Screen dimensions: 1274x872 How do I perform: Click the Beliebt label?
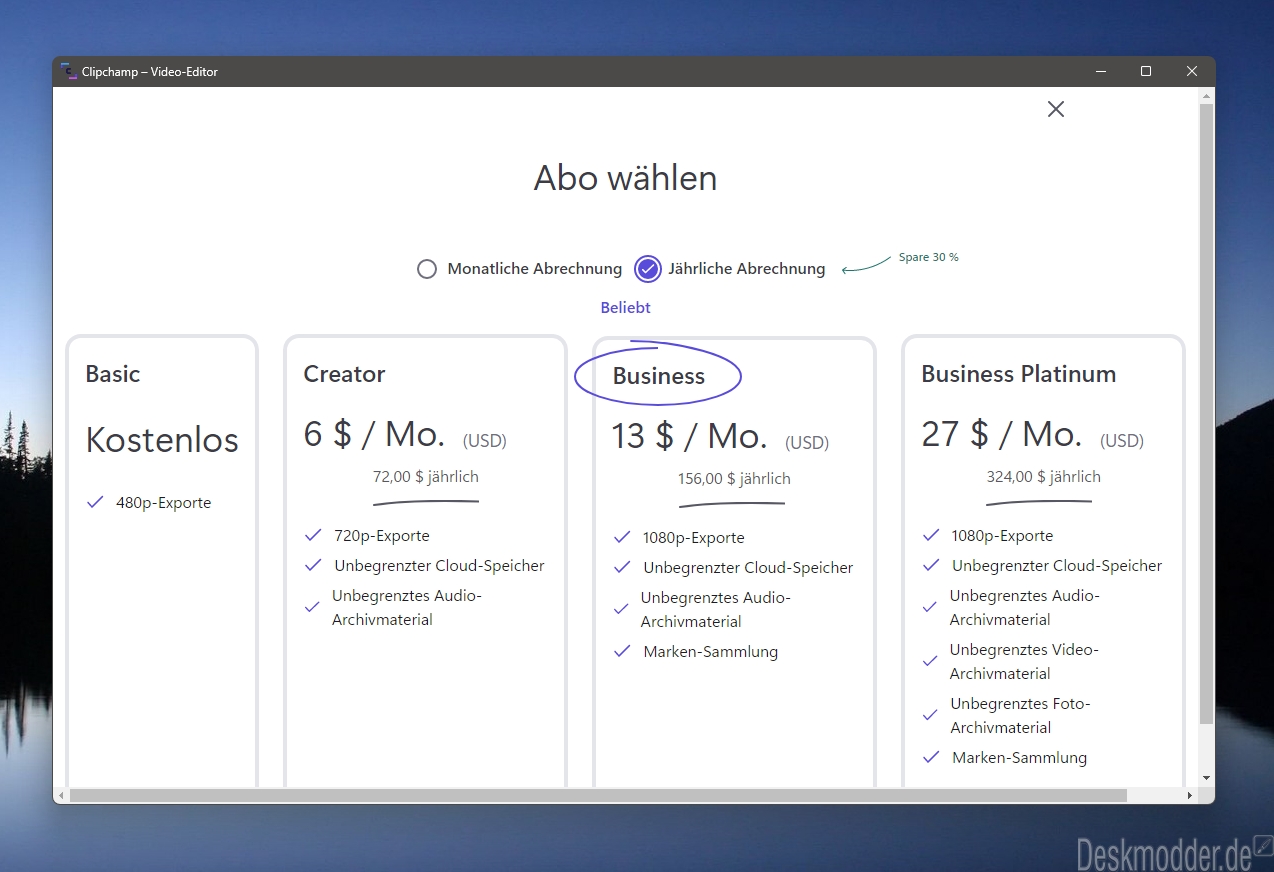626,308
